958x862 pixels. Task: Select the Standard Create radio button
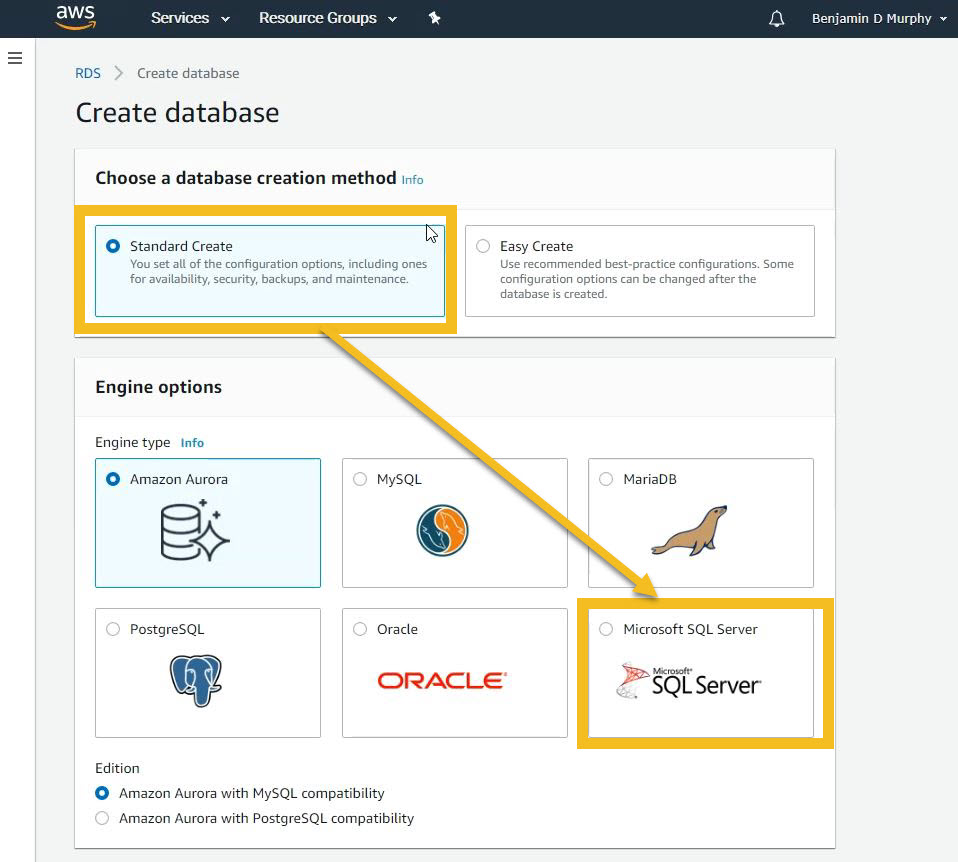coord(113,246)
